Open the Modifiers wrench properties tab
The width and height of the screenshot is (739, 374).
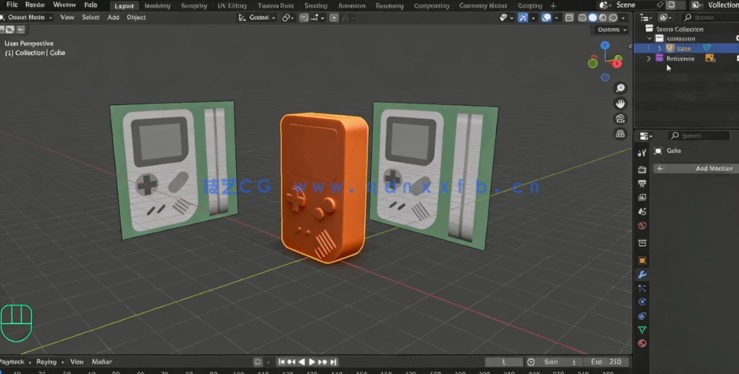(x=642, y=274)
